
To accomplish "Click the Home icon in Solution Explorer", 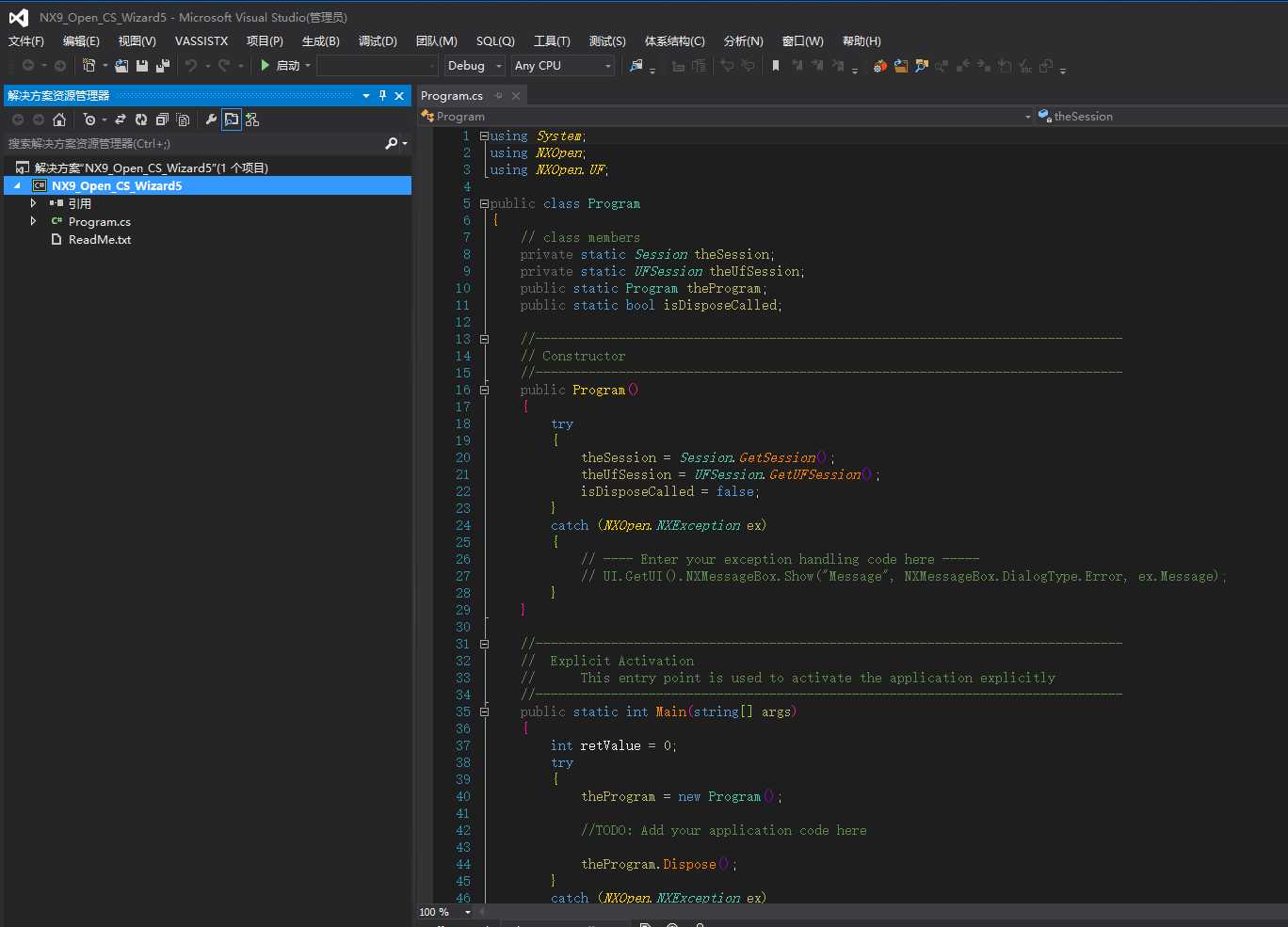I will tap(59, 120).
